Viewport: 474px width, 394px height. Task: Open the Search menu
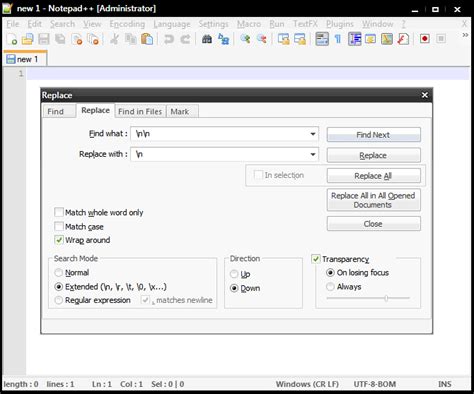(x=62, y=24)
